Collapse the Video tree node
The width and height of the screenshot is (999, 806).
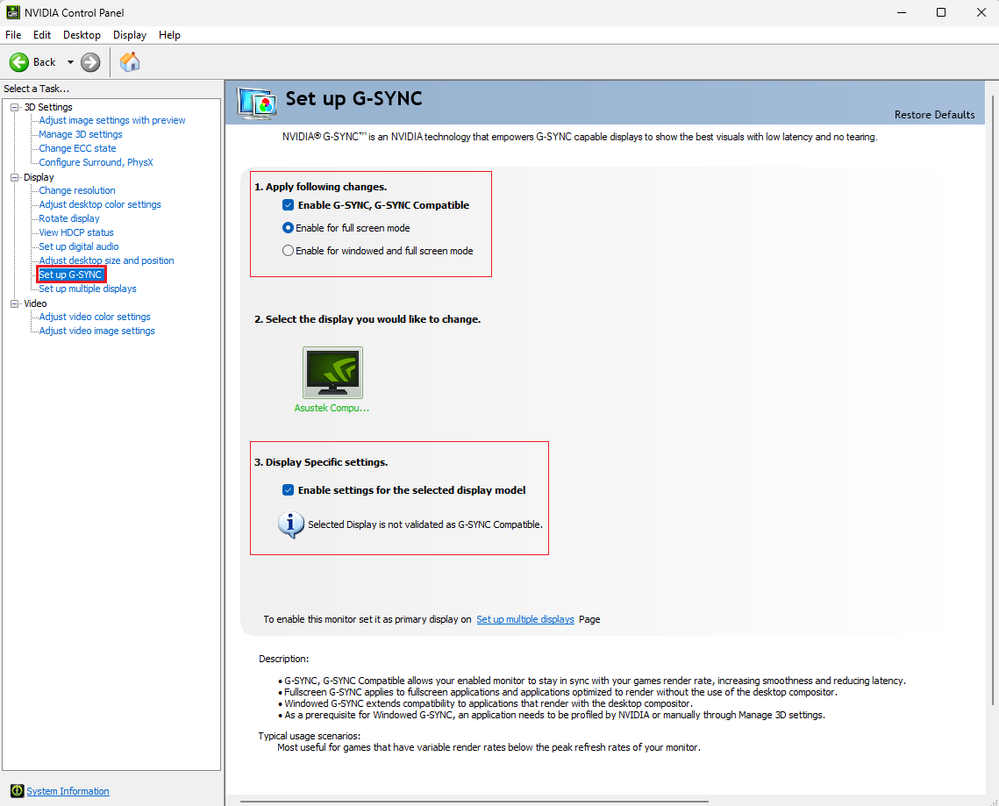14,303
